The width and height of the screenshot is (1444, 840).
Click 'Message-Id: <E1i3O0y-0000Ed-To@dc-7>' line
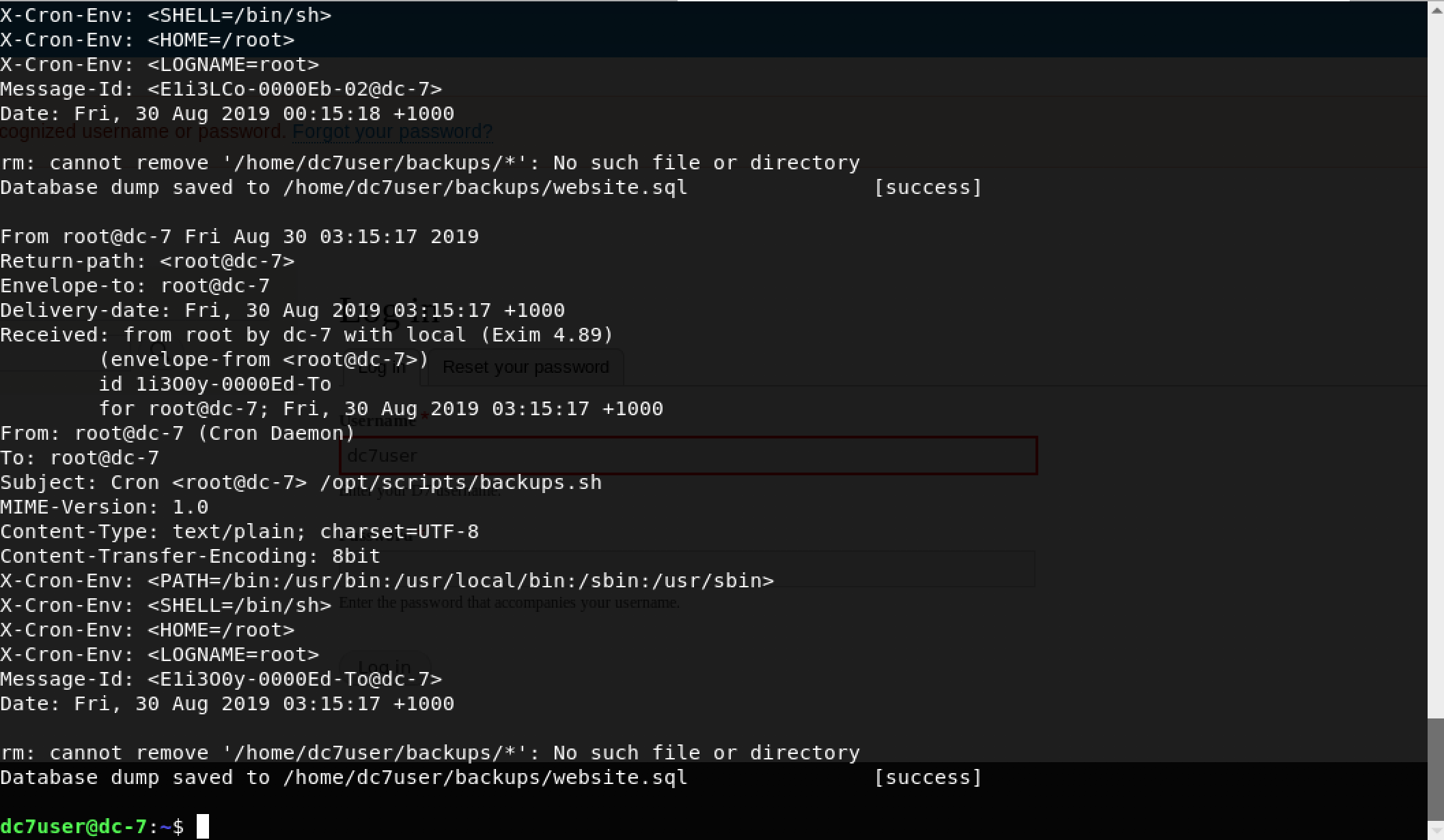(x=221, y=679)
